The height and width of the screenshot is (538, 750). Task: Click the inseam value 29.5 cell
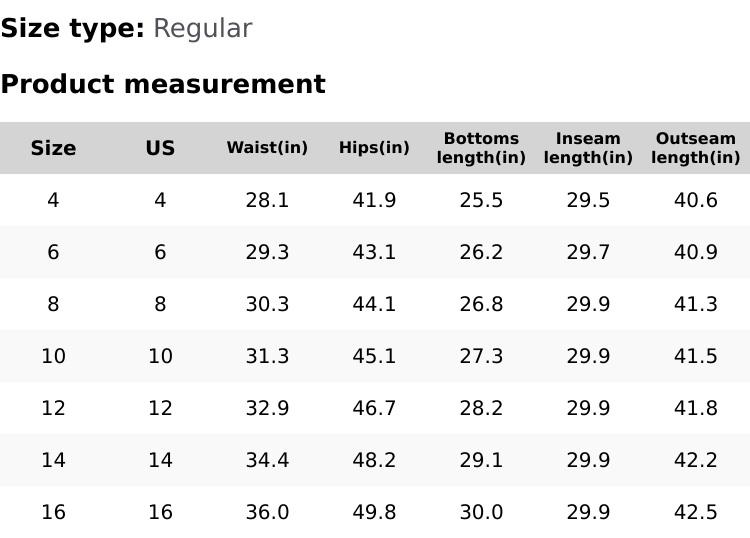click(588, 200)
